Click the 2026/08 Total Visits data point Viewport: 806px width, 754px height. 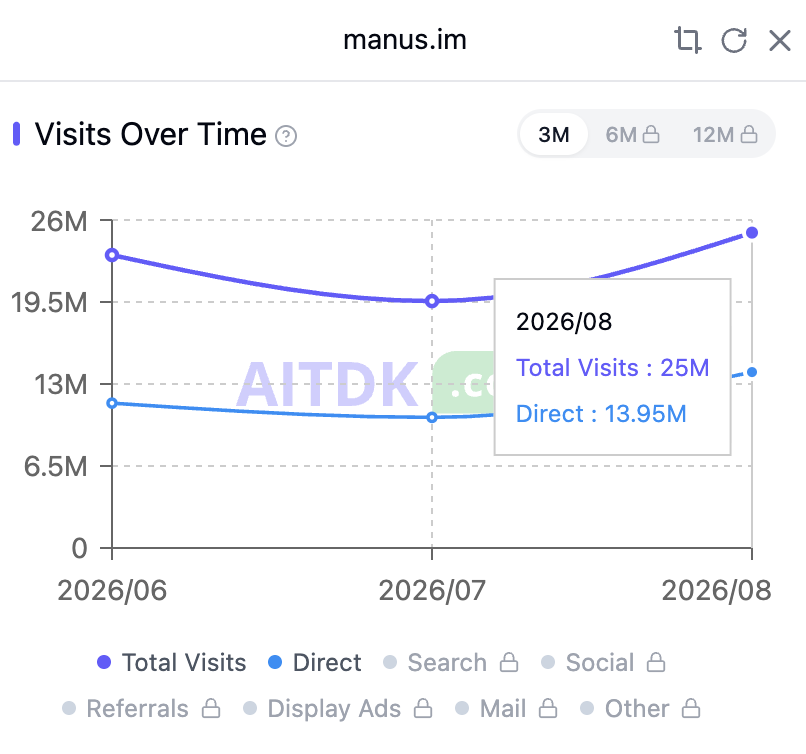click(752, 233)
